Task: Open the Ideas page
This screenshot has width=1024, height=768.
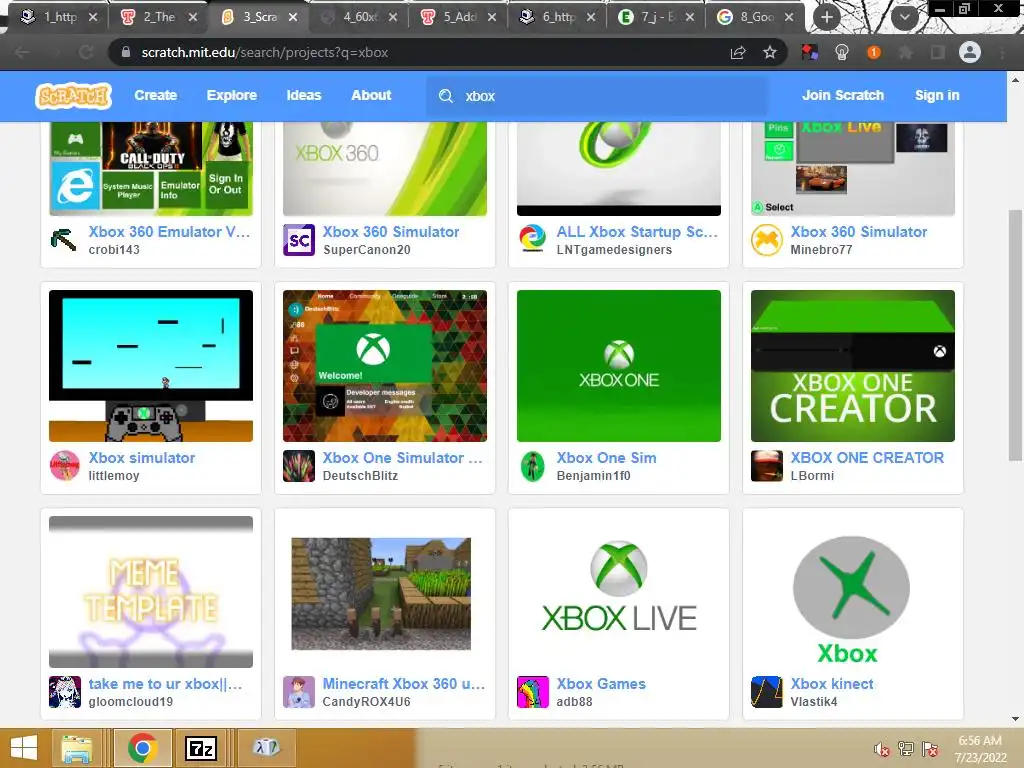Action: click(x=304, y=95)
